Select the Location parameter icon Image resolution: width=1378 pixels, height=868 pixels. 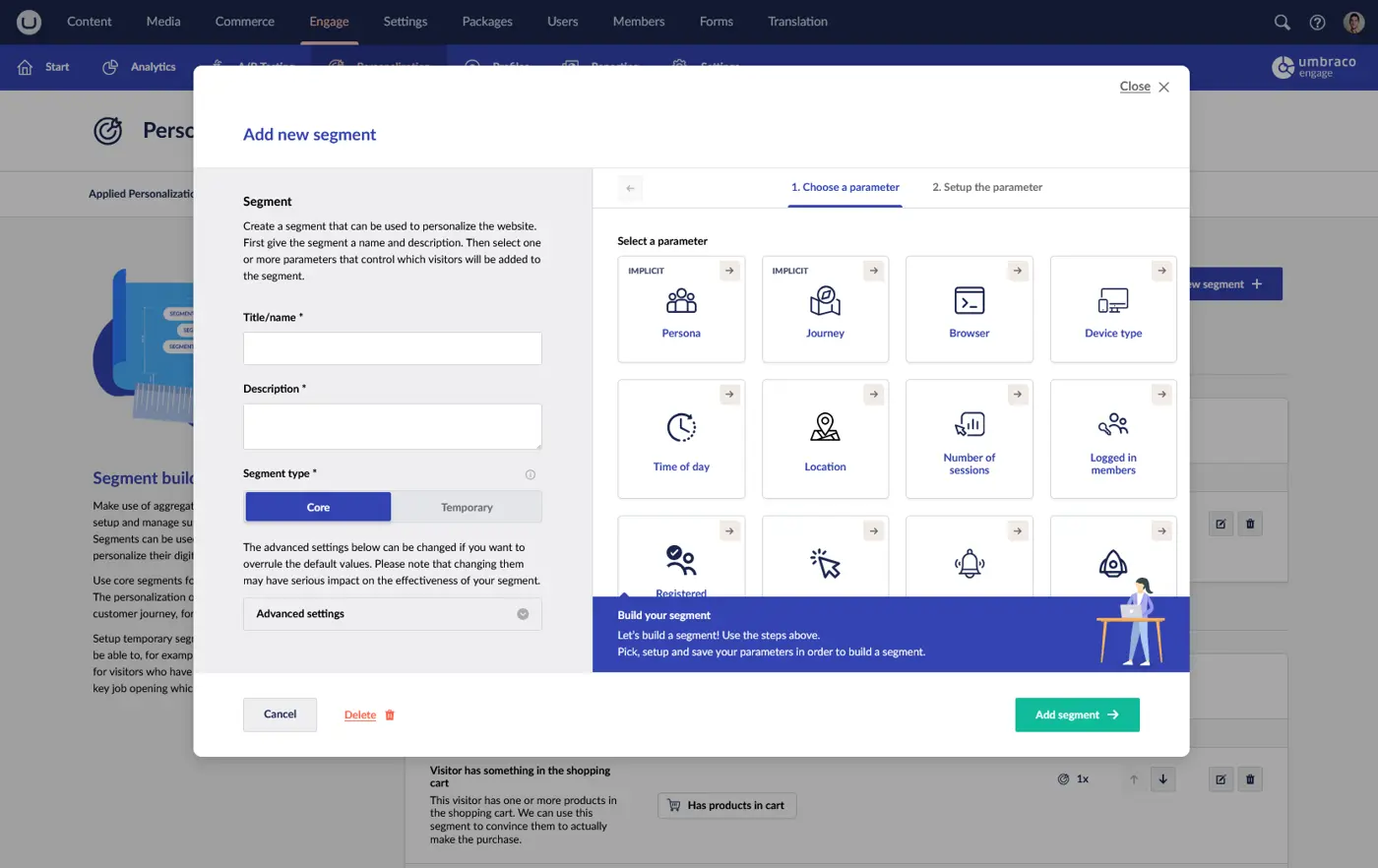coord(825,427)
